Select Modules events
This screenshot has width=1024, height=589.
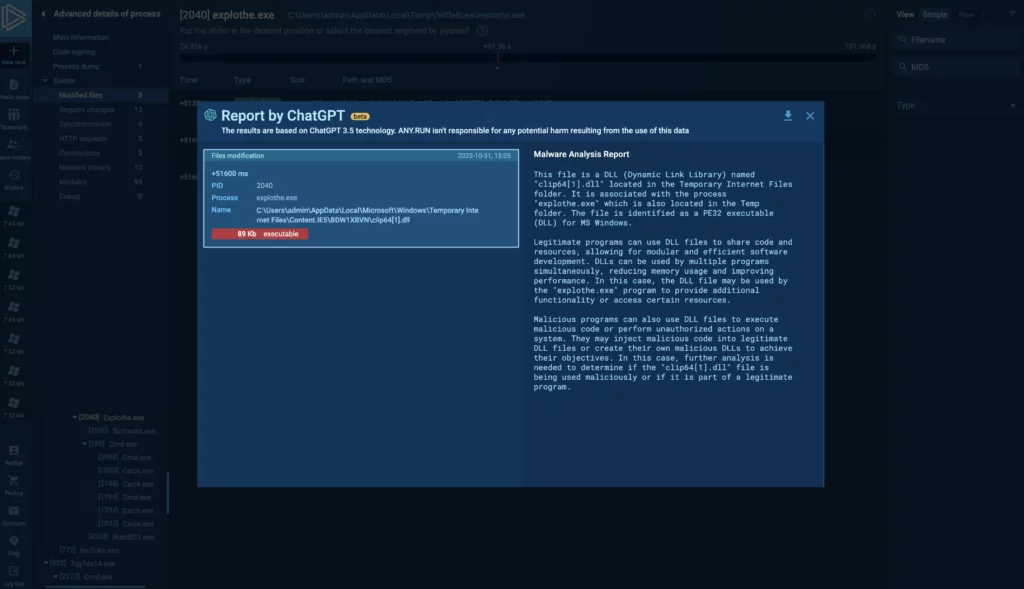pos(101,182)
